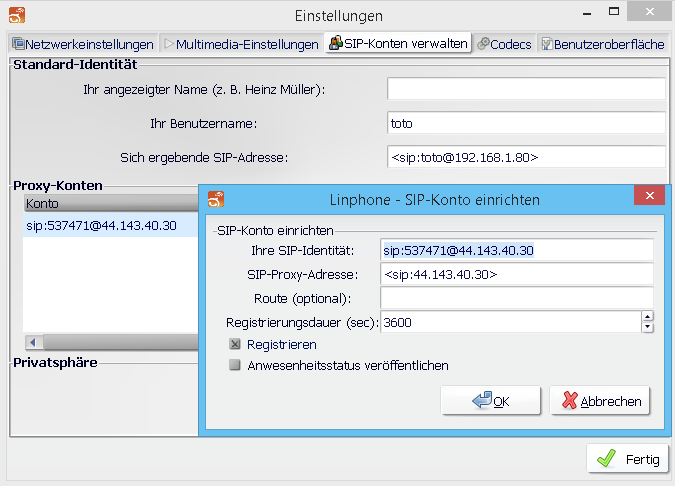
Task: Close the Einstellungen window
Action: [x=650, y=12]
